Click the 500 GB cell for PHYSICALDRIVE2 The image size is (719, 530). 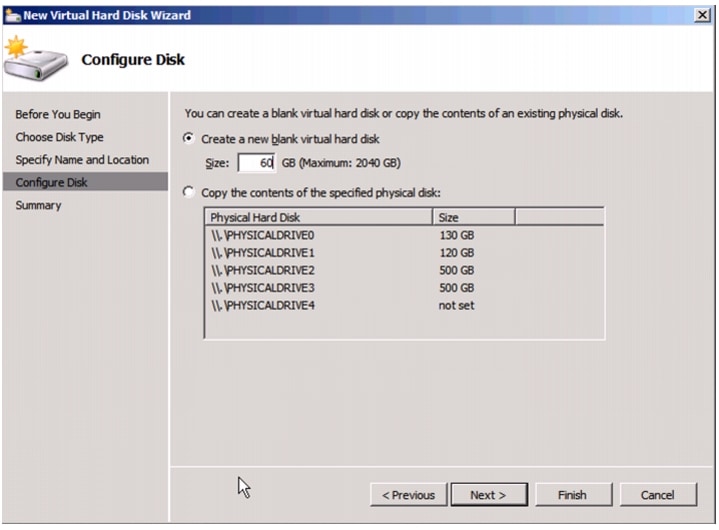[x=457, y=270]
